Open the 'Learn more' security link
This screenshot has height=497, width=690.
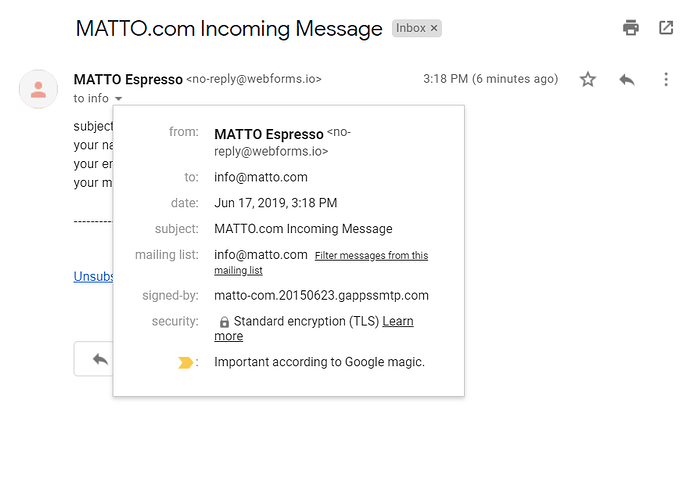click(314, 328)
